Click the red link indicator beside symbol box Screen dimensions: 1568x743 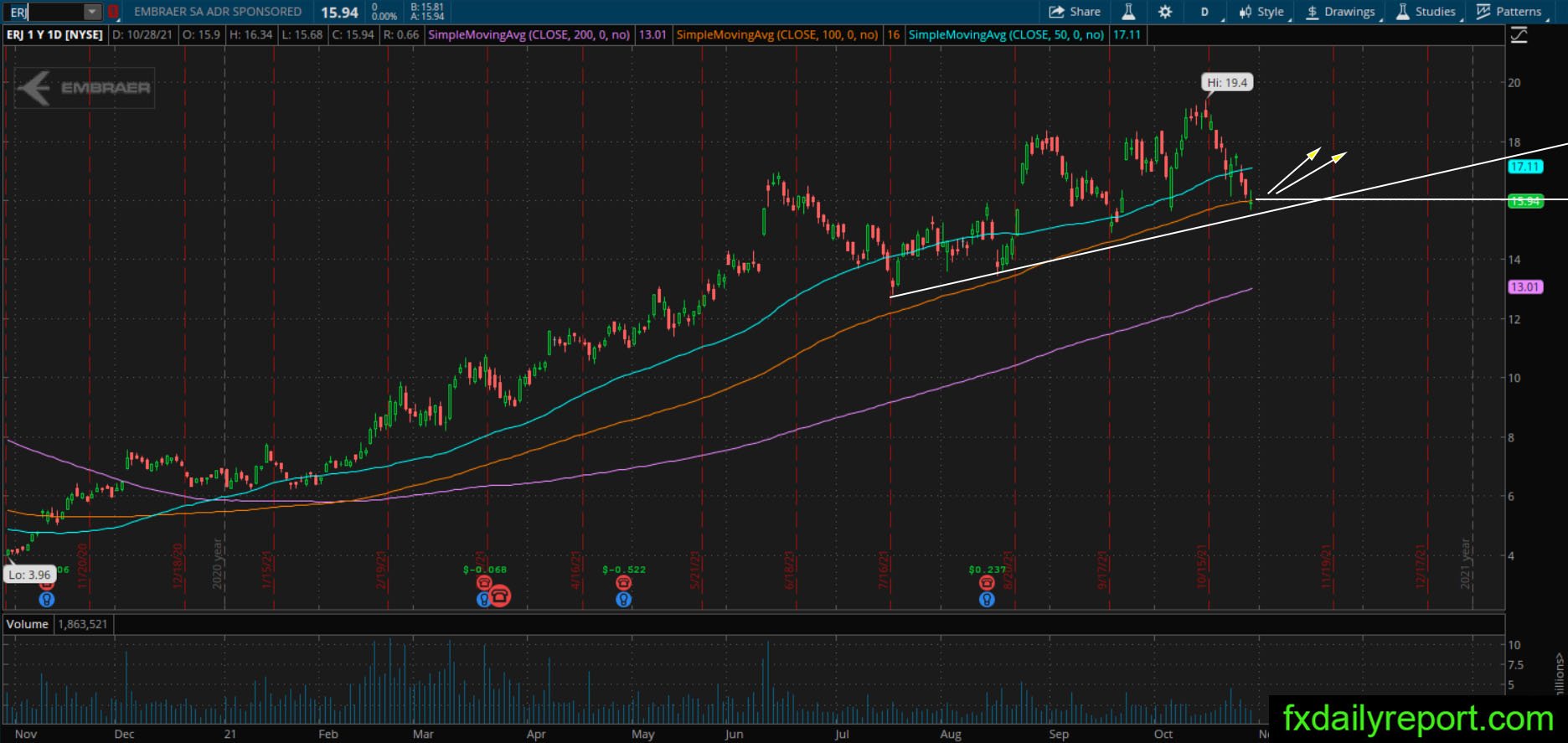pos(114,12)
